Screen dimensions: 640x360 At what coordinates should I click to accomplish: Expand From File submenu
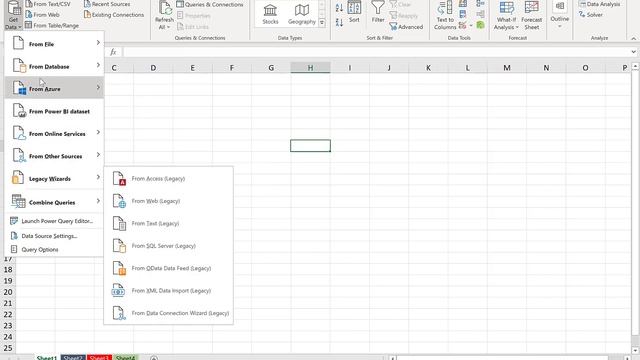tap(54, 44)
